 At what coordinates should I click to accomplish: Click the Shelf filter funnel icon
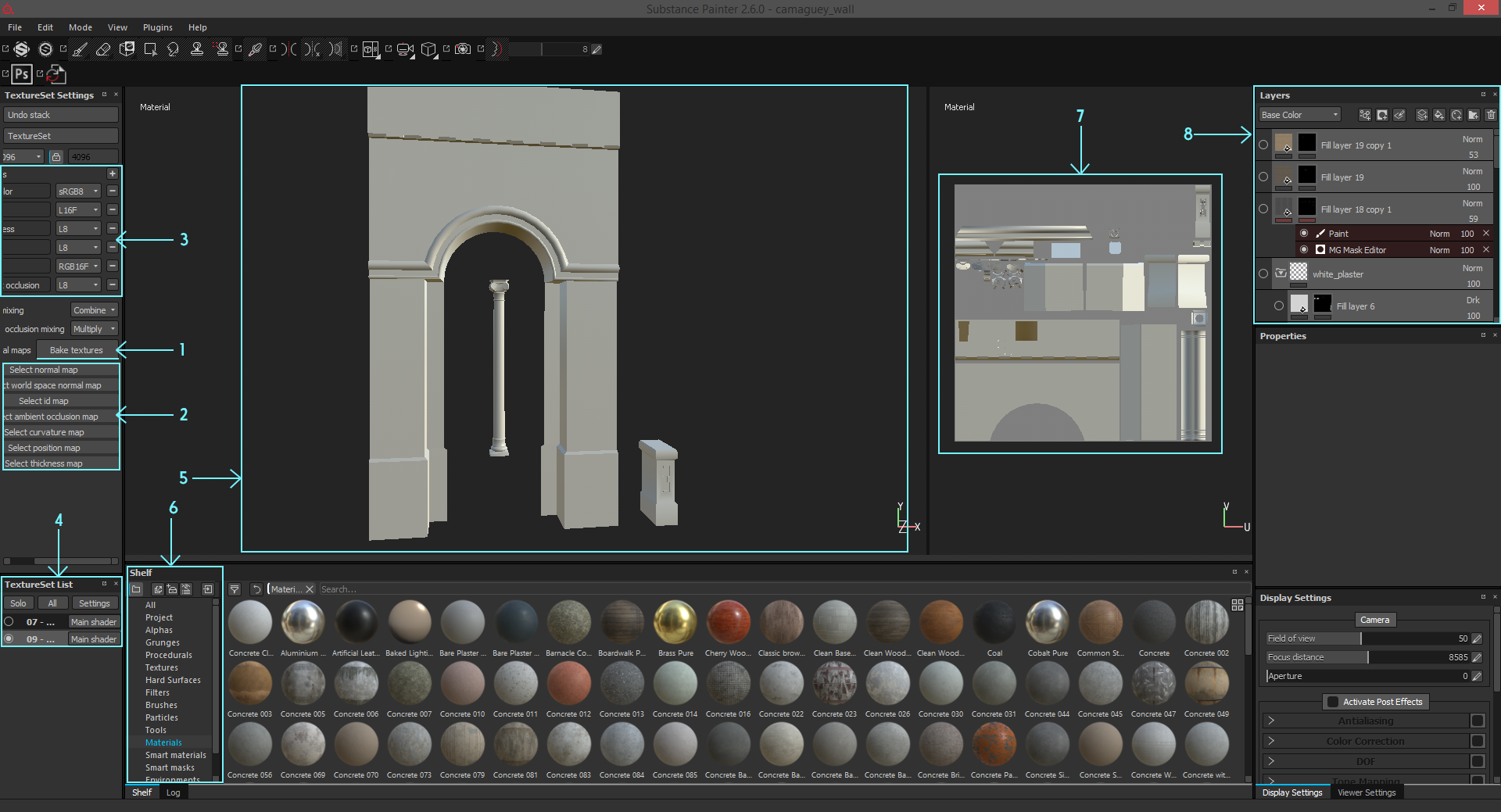pyautogui.click(x=235, y=589)
